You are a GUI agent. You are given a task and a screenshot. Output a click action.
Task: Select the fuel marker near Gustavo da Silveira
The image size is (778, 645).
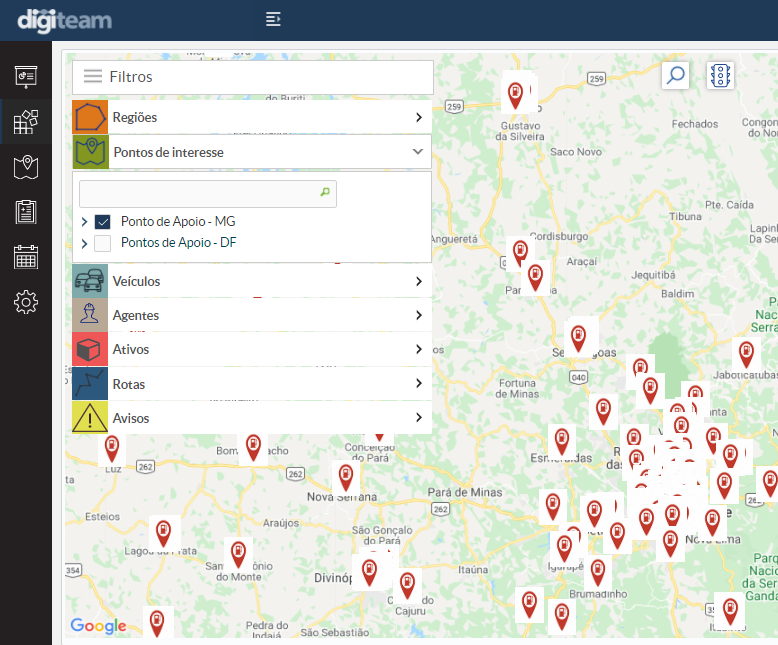pyautogui.click(x=515, y=95)
